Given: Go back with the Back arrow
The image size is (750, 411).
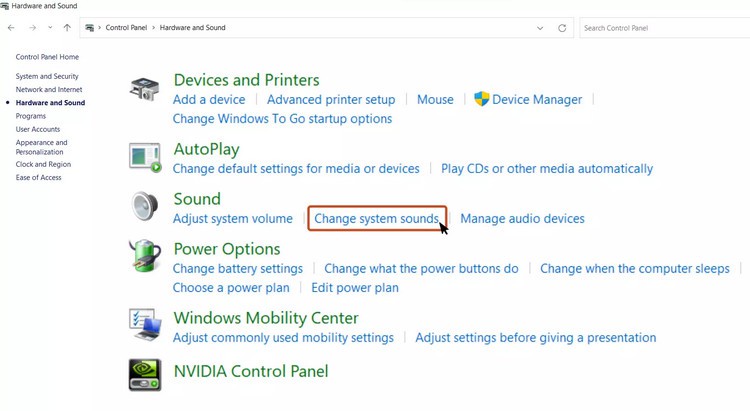Looking at the screenshot, I should [11, 28].
